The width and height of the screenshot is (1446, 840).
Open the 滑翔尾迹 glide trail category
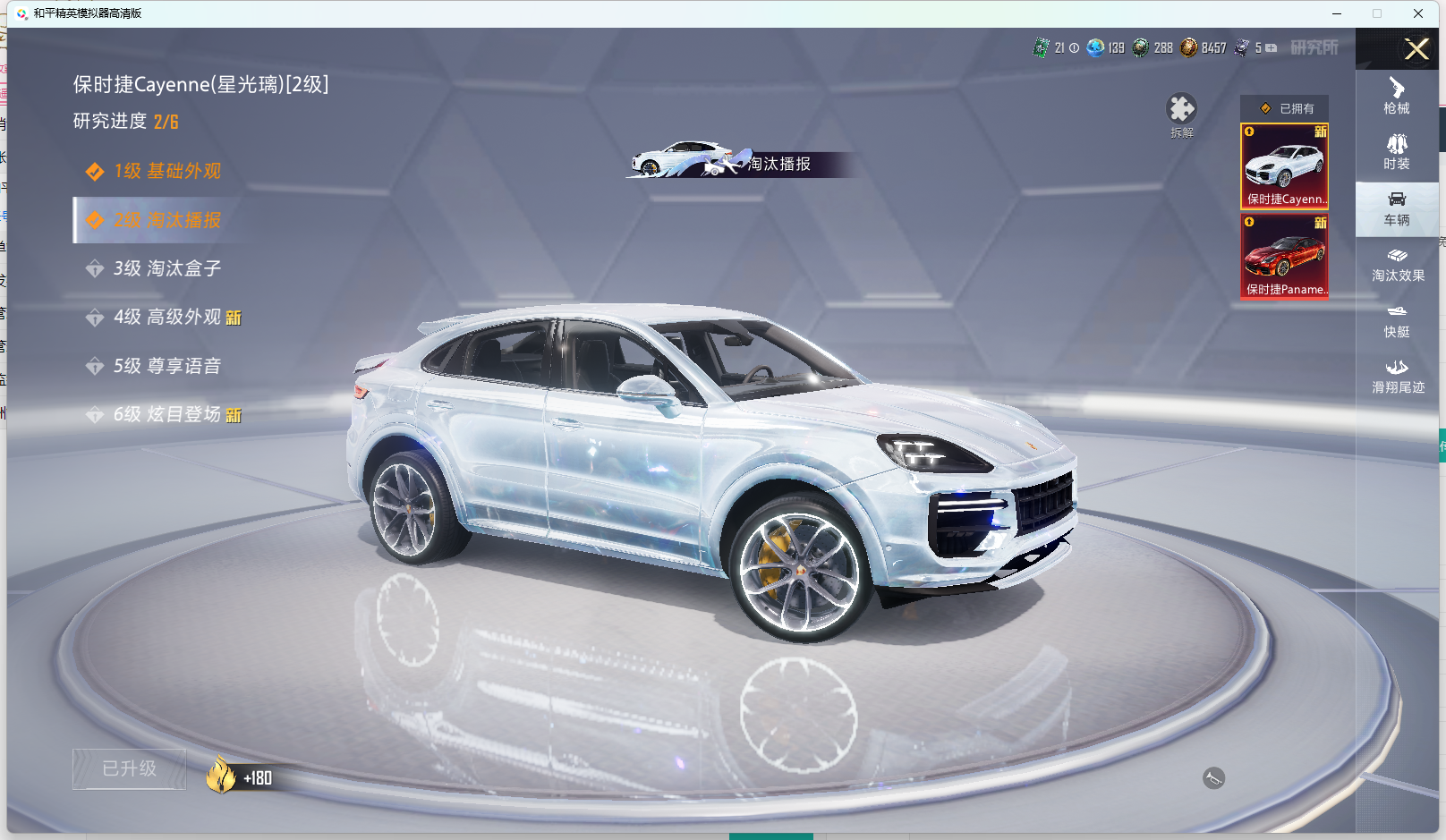point(1398,377)
